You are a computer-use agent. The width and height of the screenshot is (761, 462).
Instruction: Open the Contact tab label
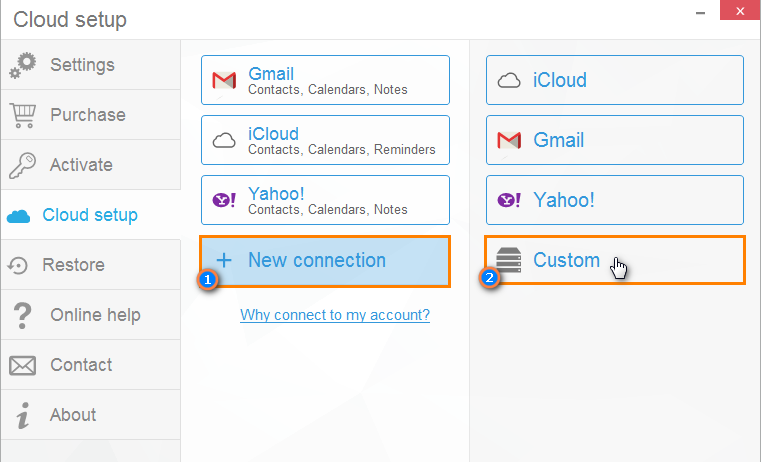pyautogui.click(x=81, y=365)
